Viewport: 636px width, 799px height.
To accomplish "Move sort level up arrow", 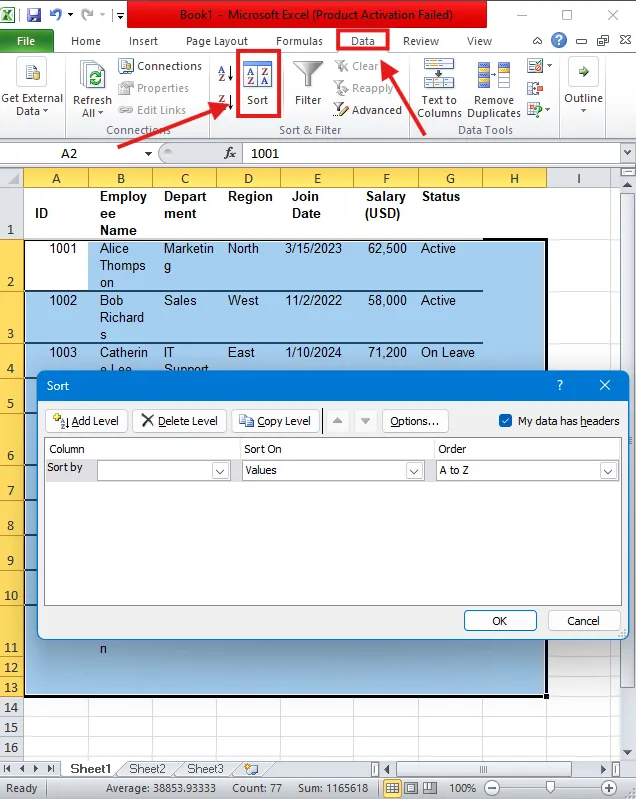I will (x=337, y=421).
